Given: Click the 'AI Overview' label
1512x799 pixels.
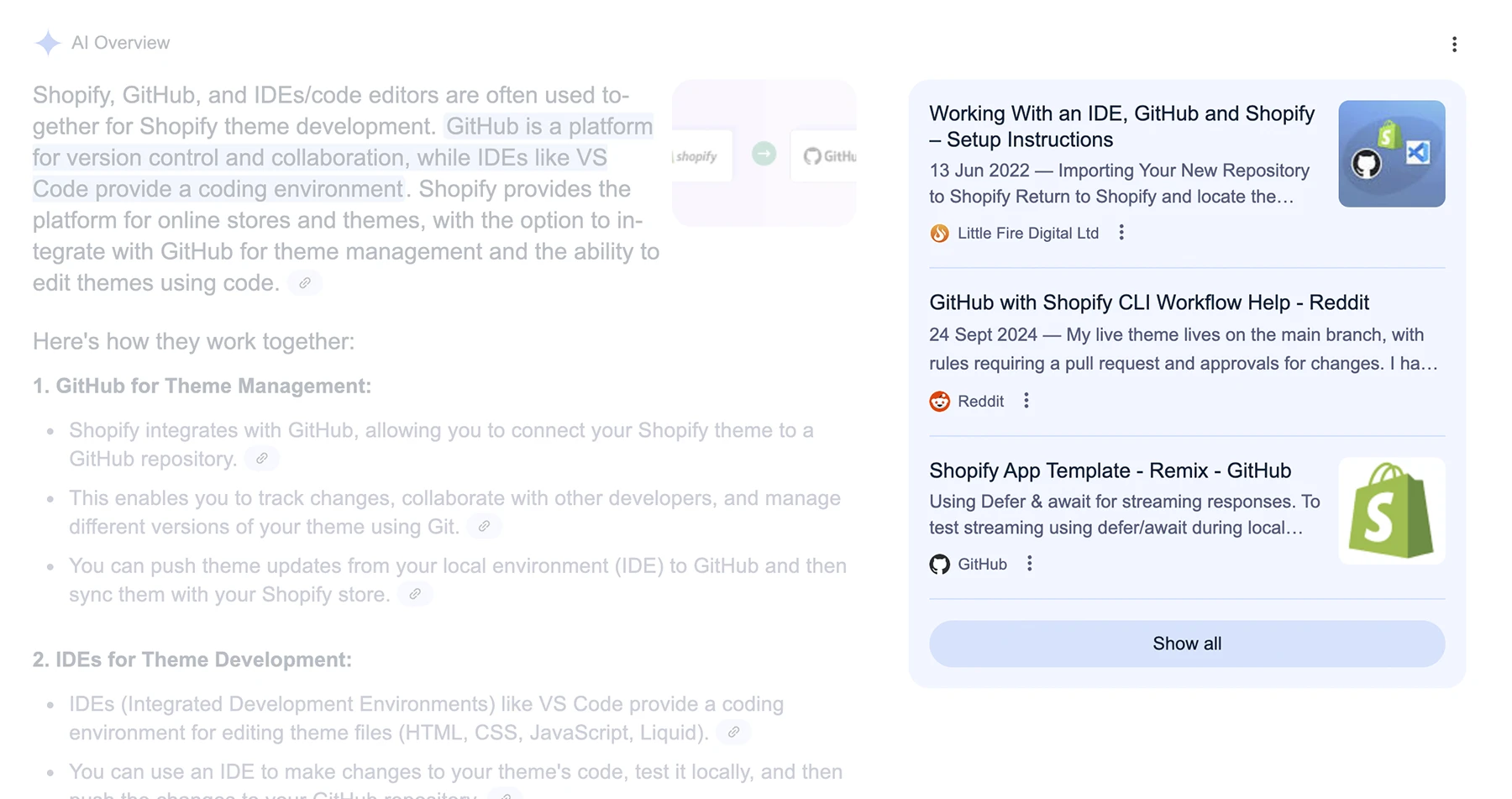Looking at the screenshot, I should point(120,43).
